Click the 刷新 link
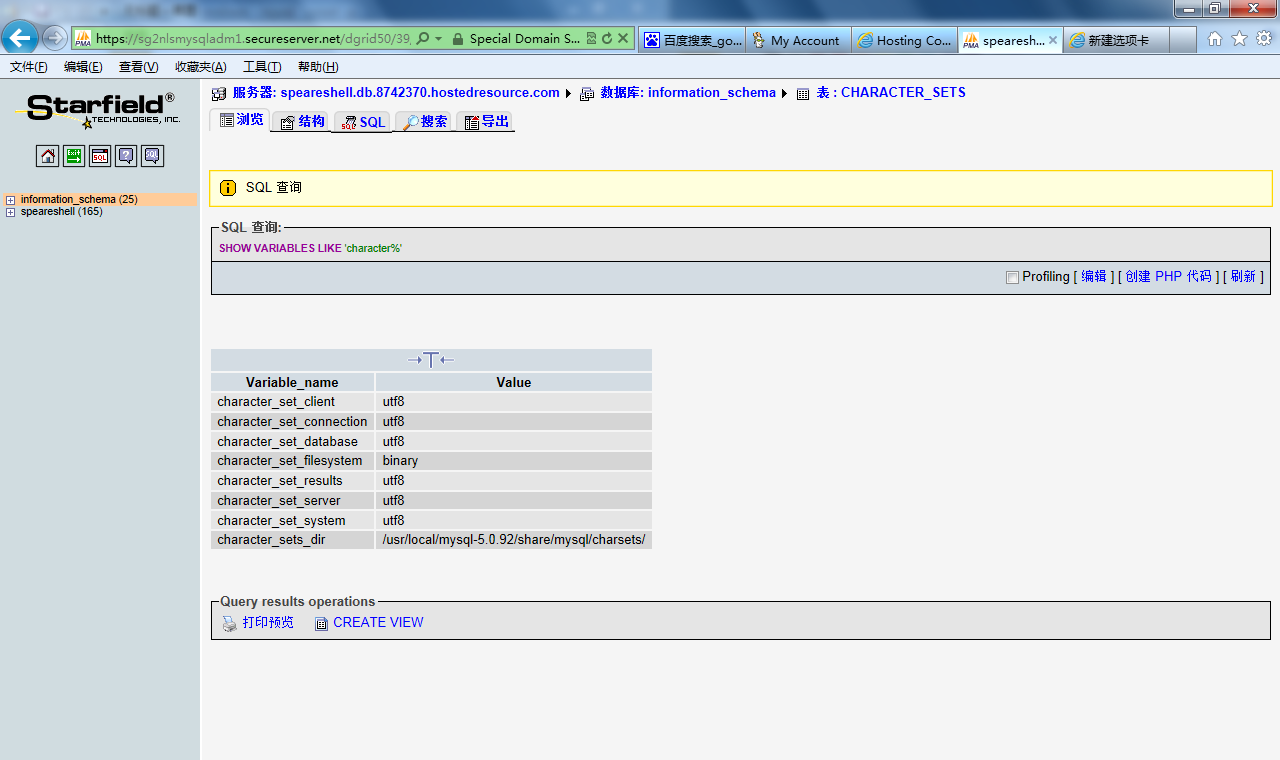 tap(1243, 277)
